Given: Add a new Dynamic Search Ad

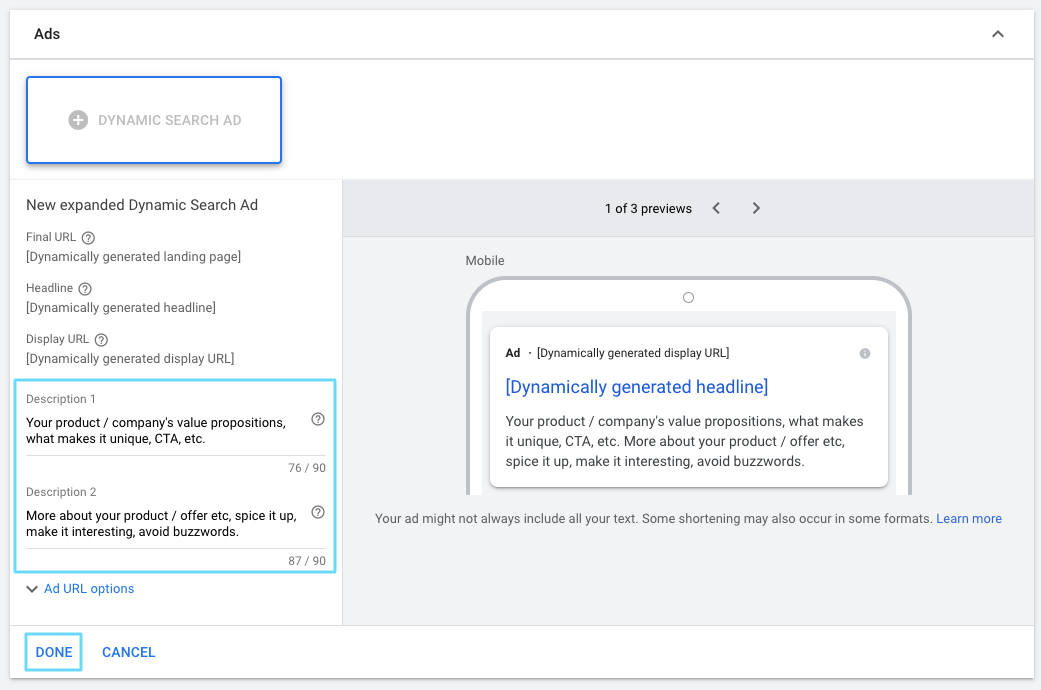Looking at the screenshot, I should (x=154, y=120).
